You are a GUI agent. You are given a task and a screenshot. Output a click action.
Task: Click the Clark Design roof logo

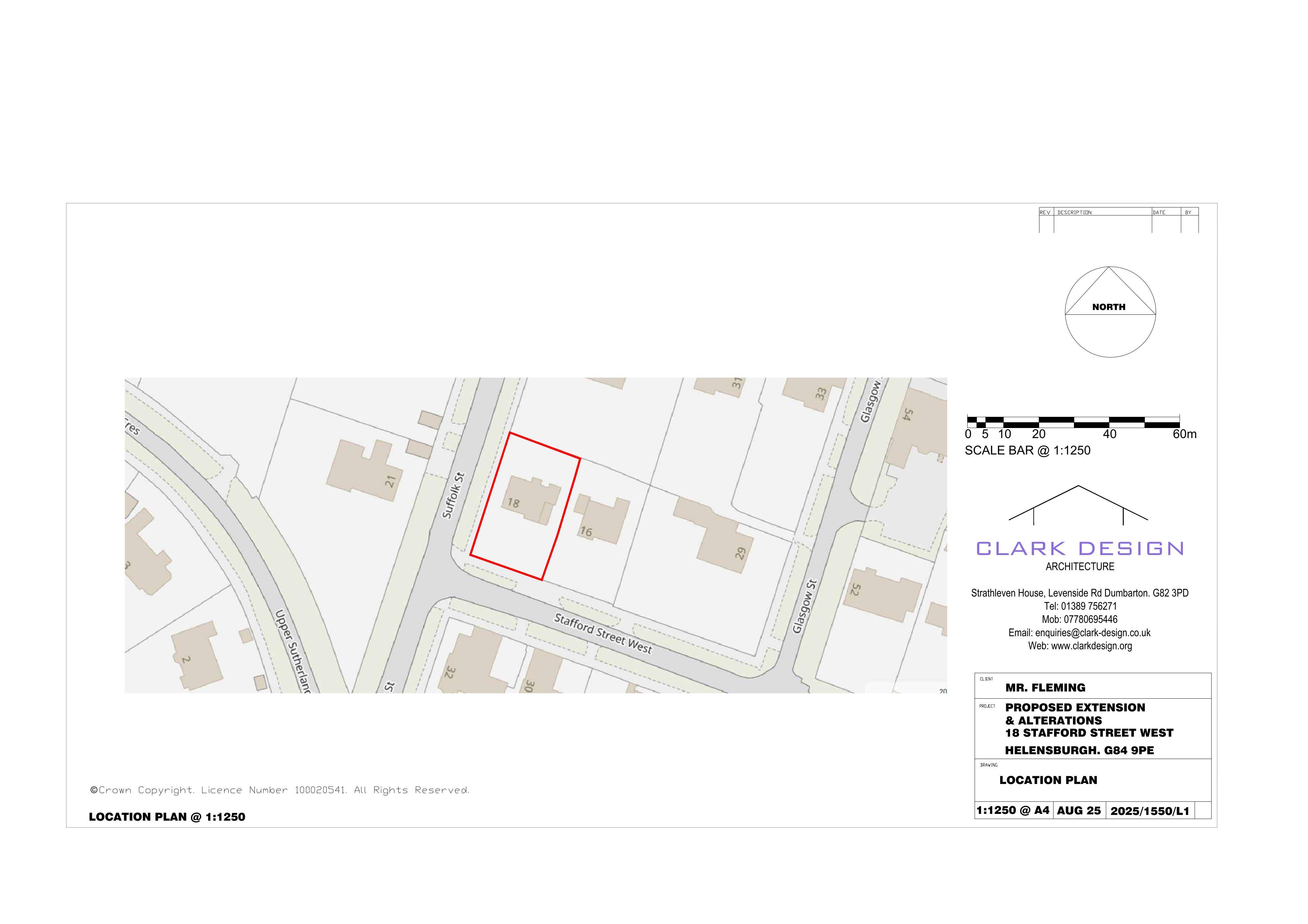point(1078,505)
